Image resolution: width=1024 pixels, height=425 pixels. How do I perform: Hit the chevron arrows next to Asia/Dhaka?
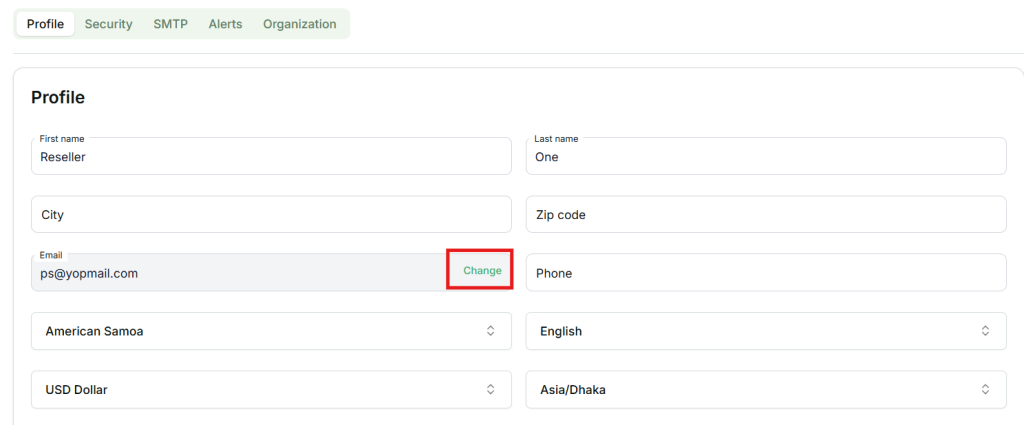click(x=985, y=390)
